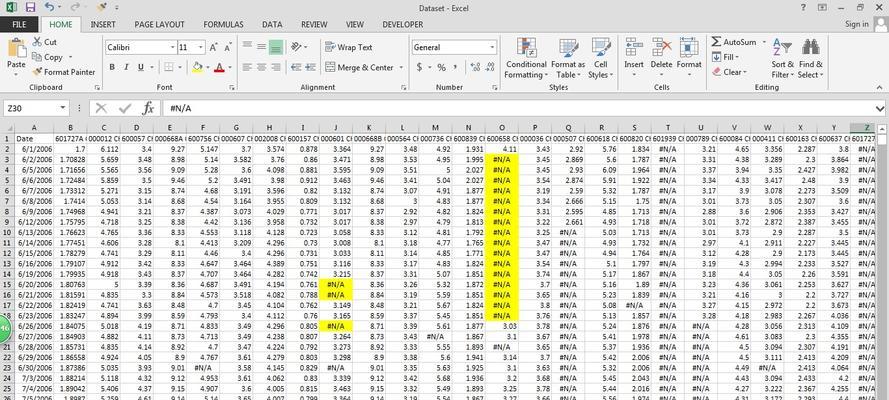Screen dimensions: 889x400
Task: Decrease font size with smaller A icon
Action: point(226,48)
